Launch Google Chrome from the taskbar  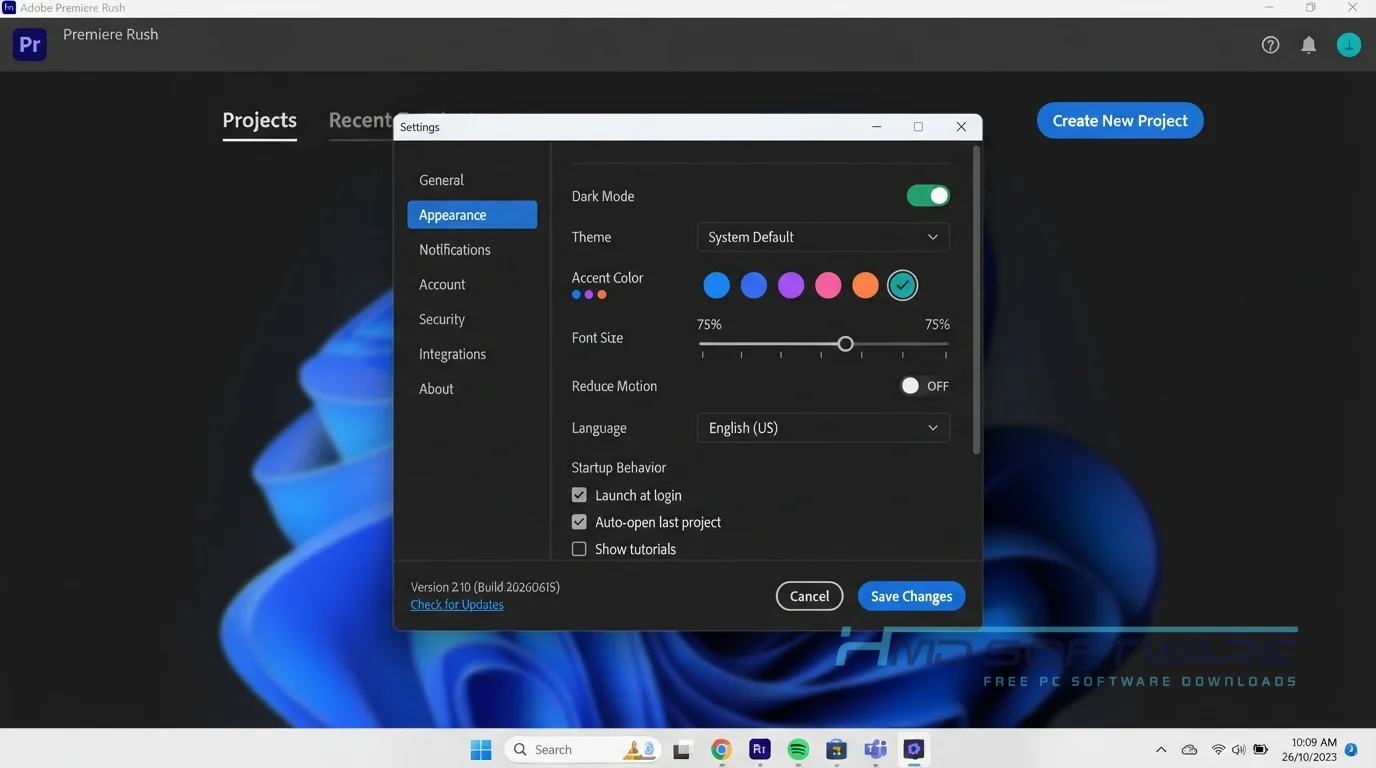point(721,749)
